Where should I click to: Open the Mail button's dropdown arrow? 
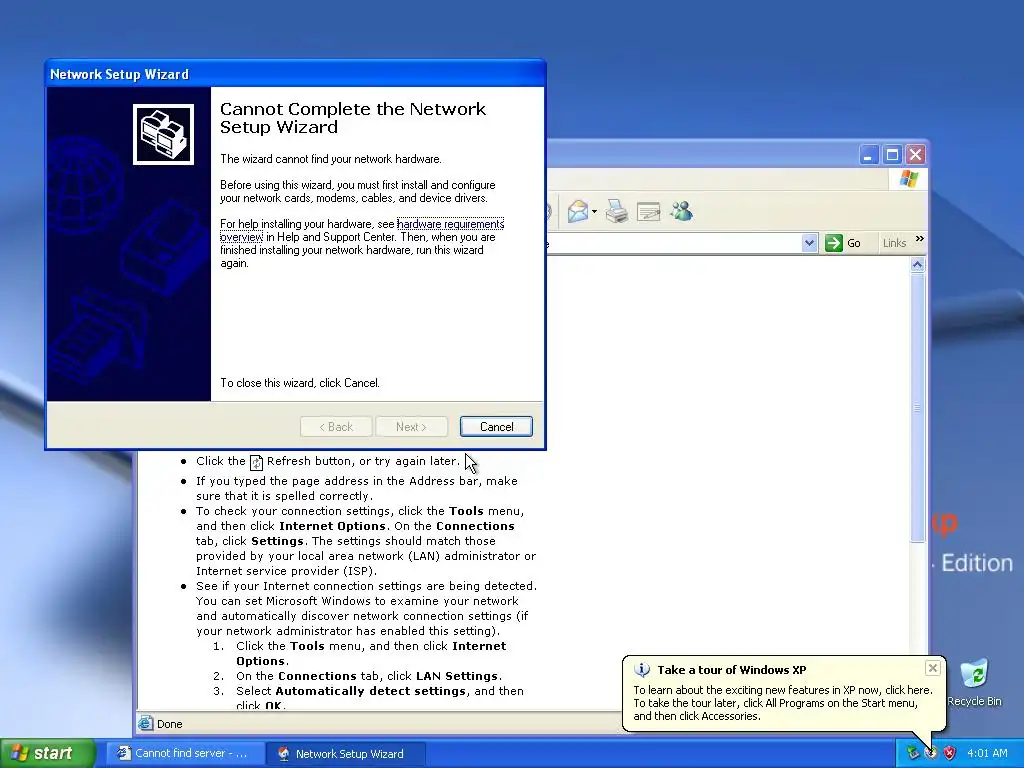pyautogui.click(x=594, y=211)
